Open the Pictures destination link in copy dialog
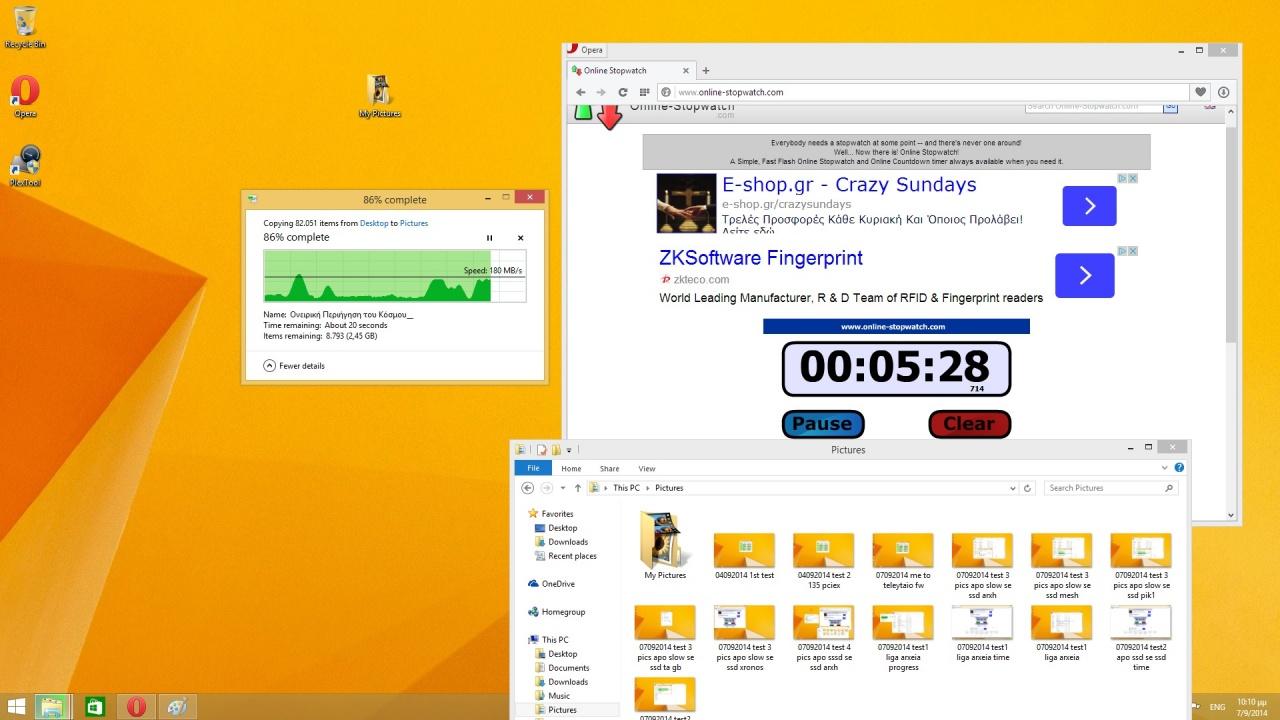The image size is (1280, 720). pyautogui.click(x=414, y=223)
